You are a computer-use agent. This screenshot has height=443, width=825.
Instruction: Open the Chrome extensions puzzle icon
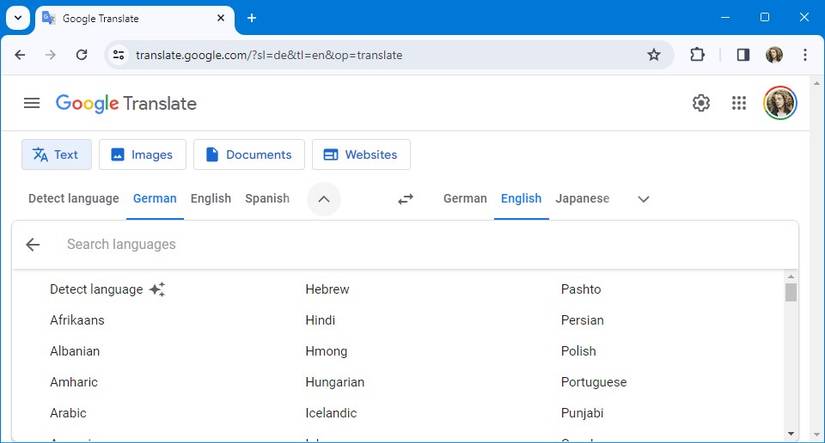point(697,55)
